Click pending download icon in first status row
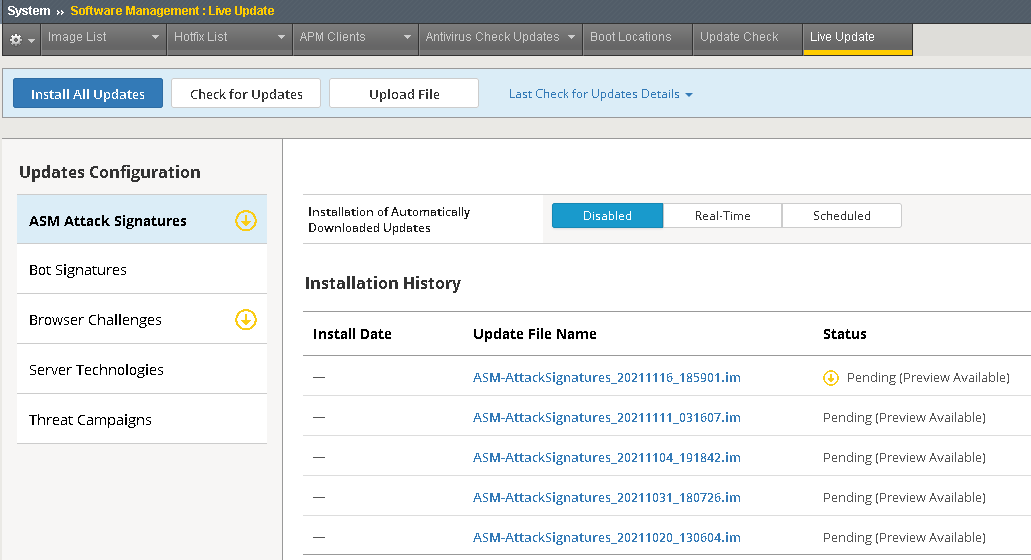This screenshot has width=1031, height=560. tap(831, 378)
